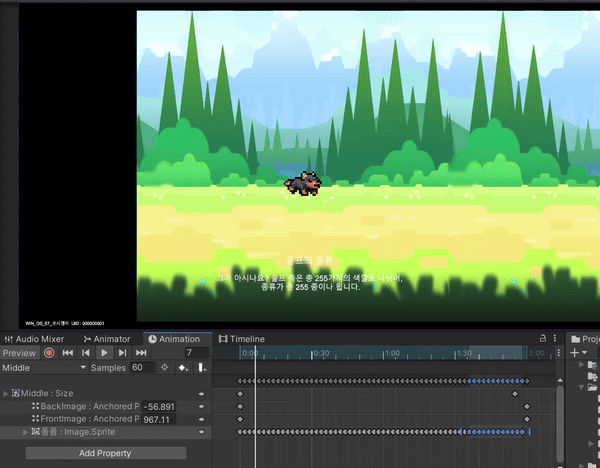The width and height of the screenshot is (600, 468).
Task: Toggle the Animation window lock icon
Action: [x=543, y=339]
